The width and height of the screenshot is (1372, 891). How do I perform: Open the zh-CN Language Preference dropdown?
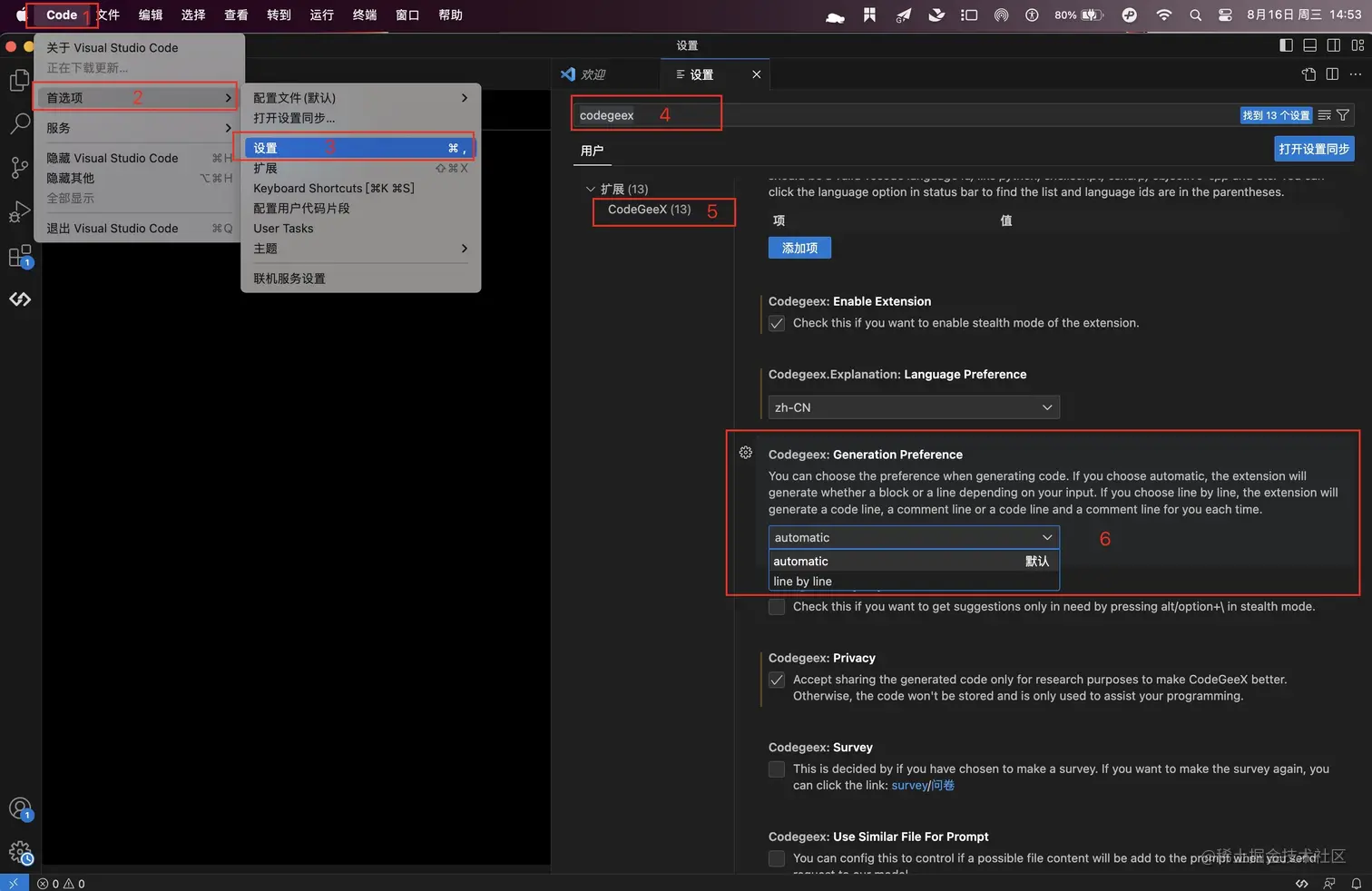pos(914,407)
